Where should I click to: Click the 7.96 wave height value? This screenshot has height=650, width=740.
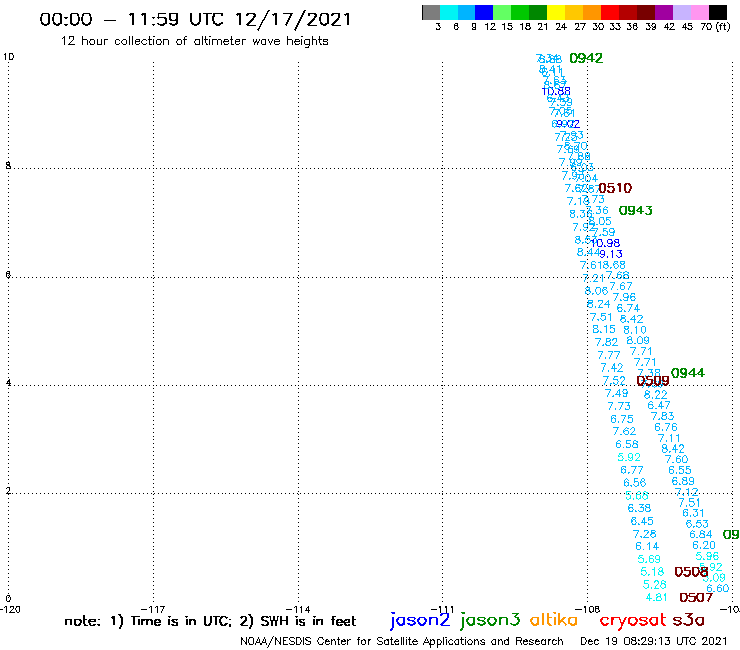[x=624, y=297]
